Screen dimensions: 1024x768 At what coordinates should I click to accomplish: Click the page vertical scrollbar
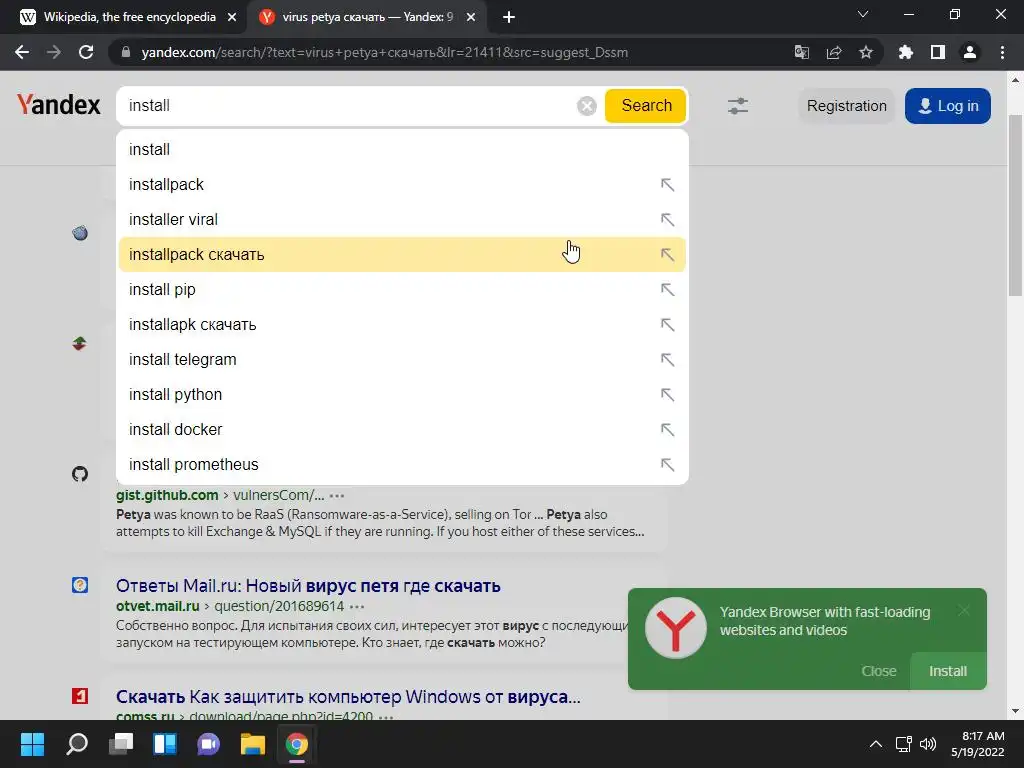1015,205
